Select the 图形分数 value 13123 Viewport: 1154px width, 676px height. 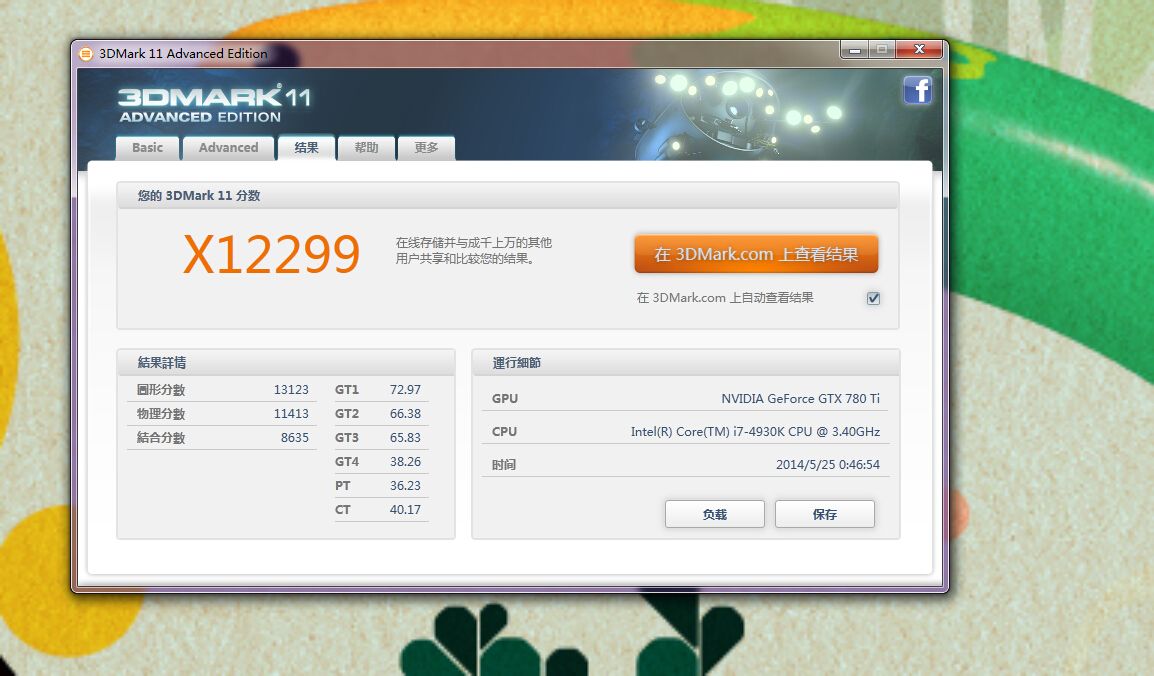click(291, 390)
